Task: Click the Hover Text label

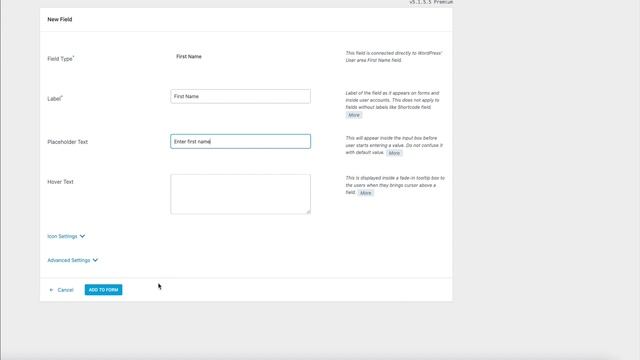Action: pos(60,182)
